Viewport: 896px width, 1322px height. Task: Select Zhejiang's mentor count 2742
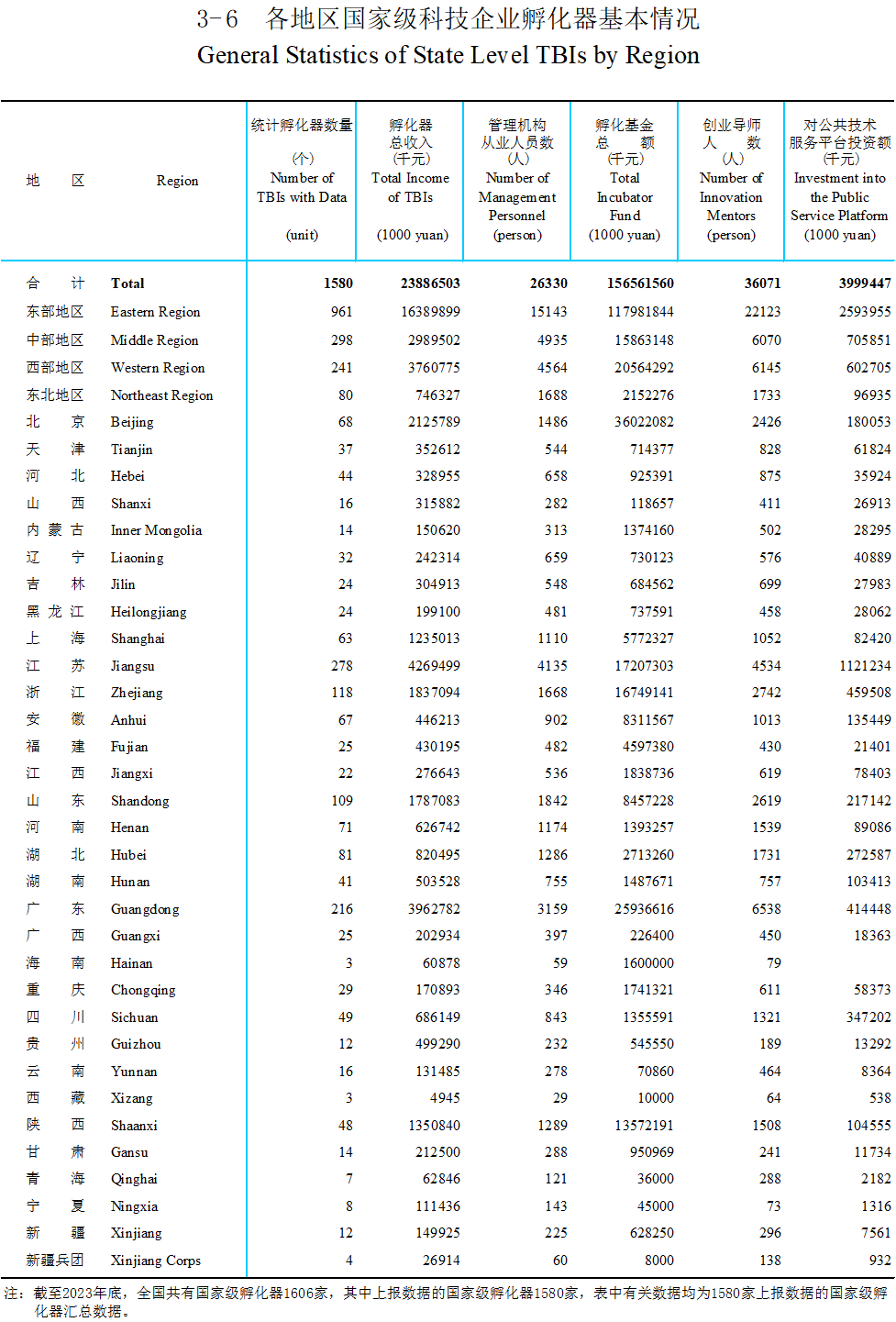(x=766, y=693)
